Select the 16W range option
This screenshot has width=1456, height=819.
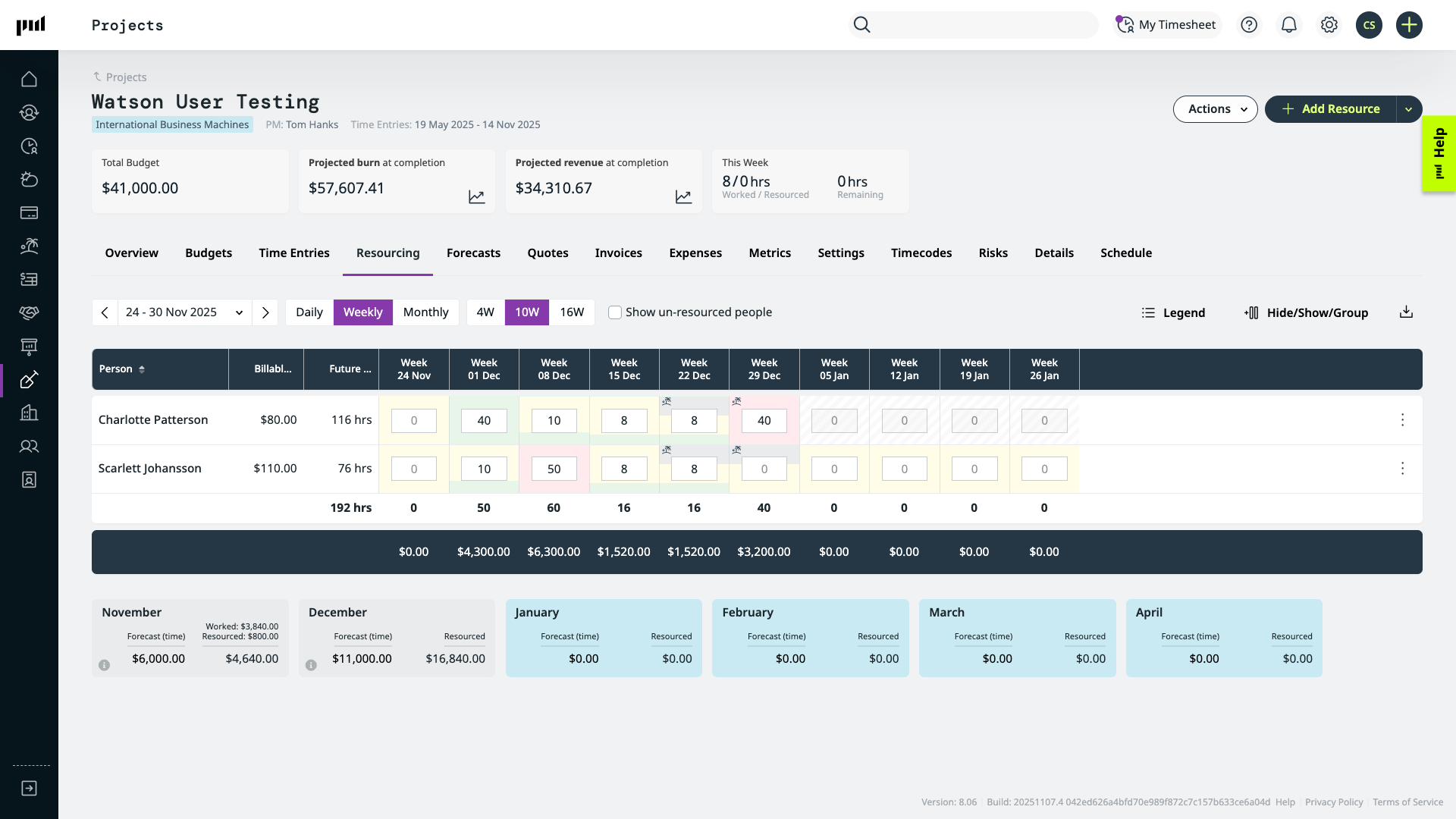pos(572,312)
